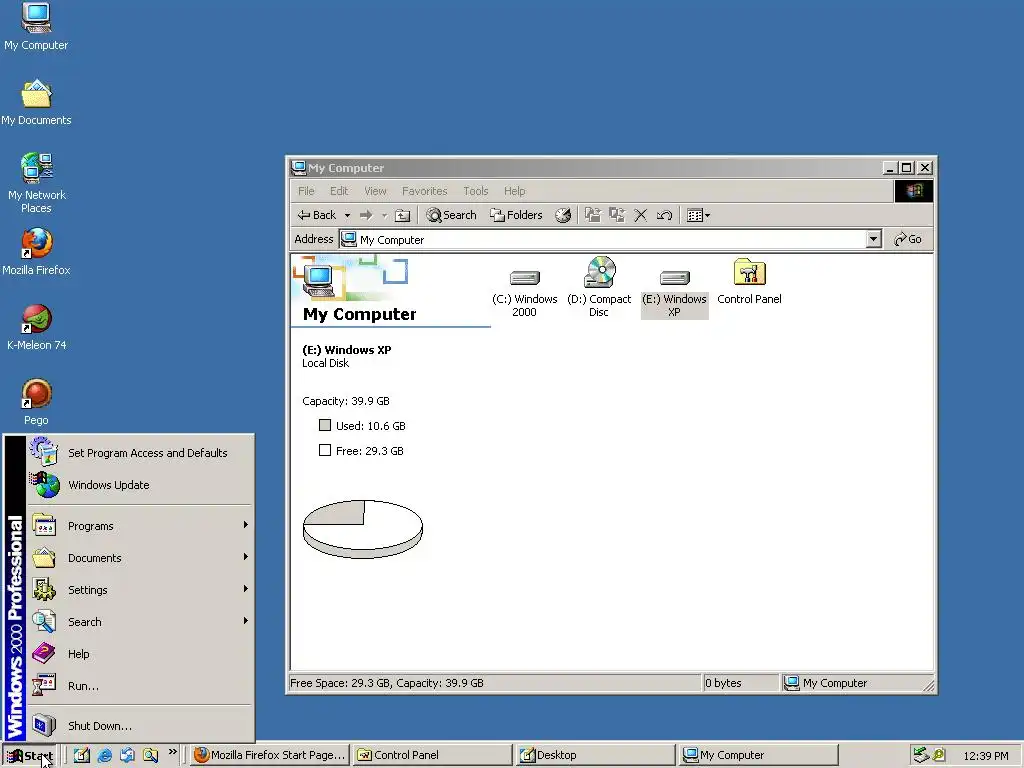Select the (E:) Windows XP drive
1024x768 pixels.
click(675, 293)
